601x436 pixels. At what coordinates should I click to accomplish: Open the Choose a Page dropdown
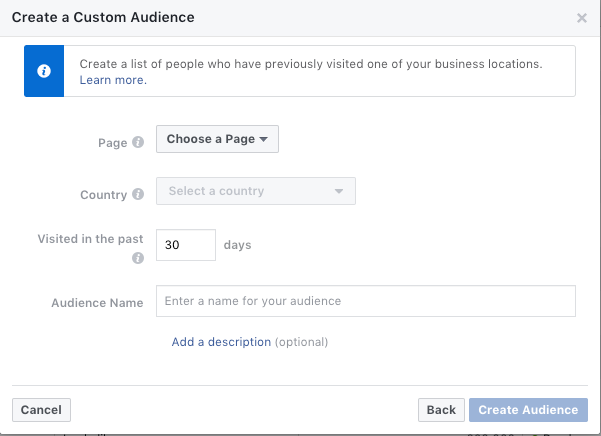217,139
